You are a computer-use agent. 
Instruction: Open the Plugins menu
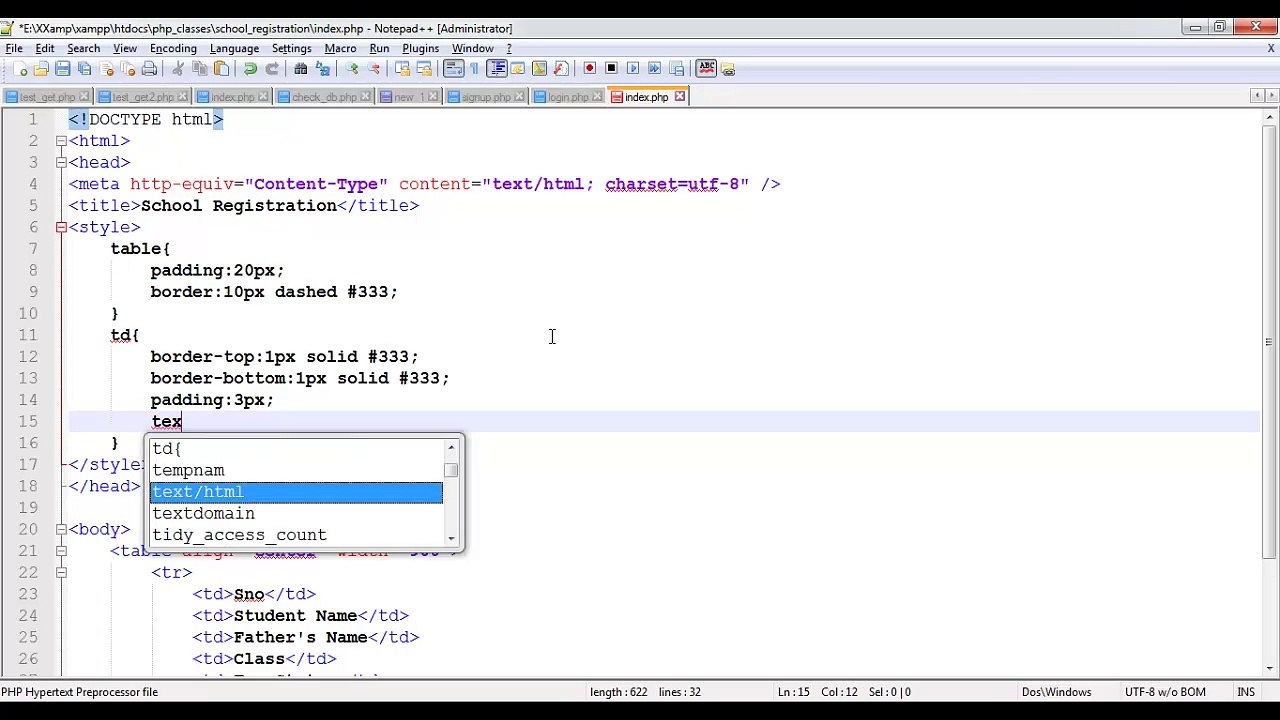click(420, 48)
